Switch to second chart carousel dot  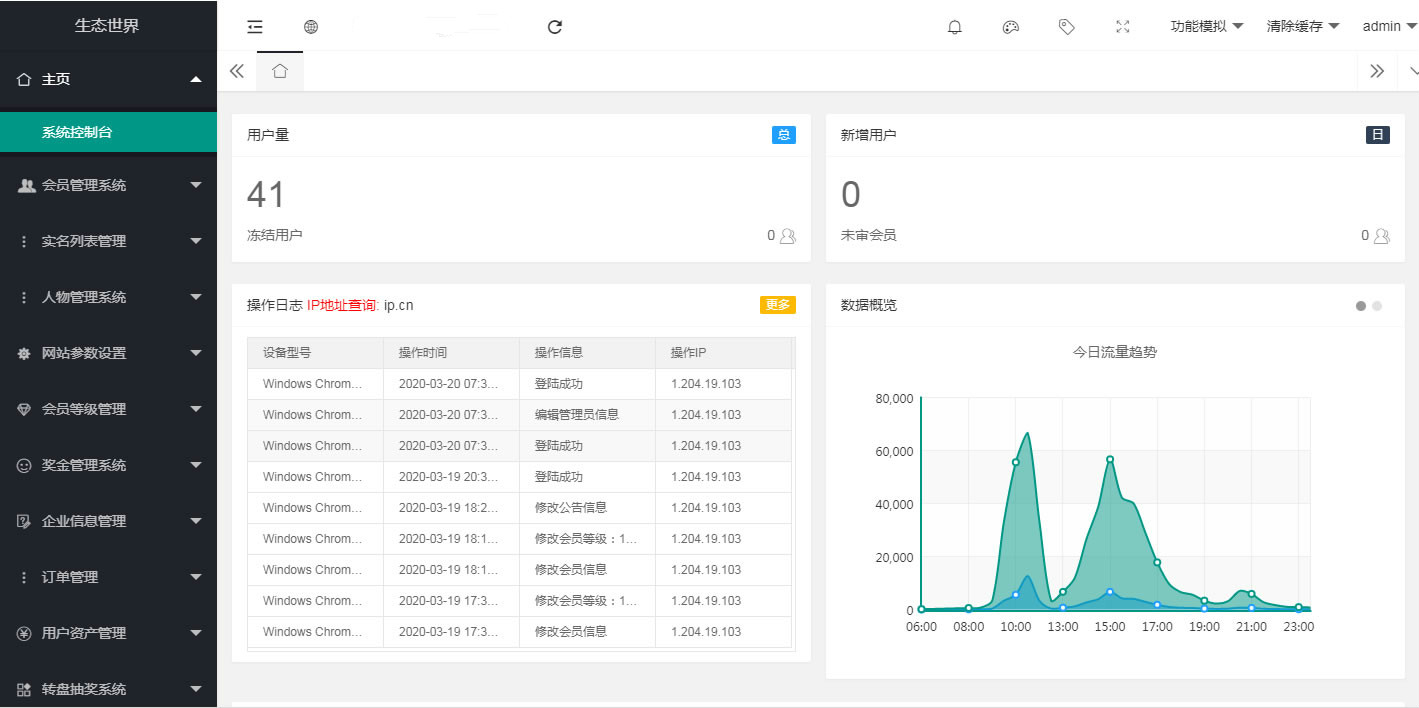click(x=1377, y=306)
